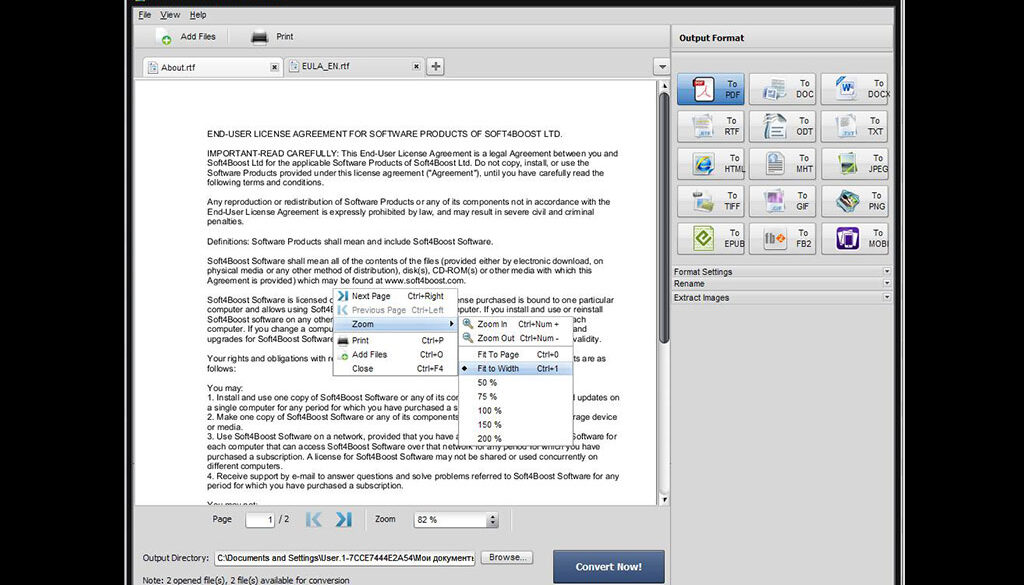Select To FB2 output format
The width and height of the screenshot is (1024, 585).
pyautogui.click(x=782, y=238)
